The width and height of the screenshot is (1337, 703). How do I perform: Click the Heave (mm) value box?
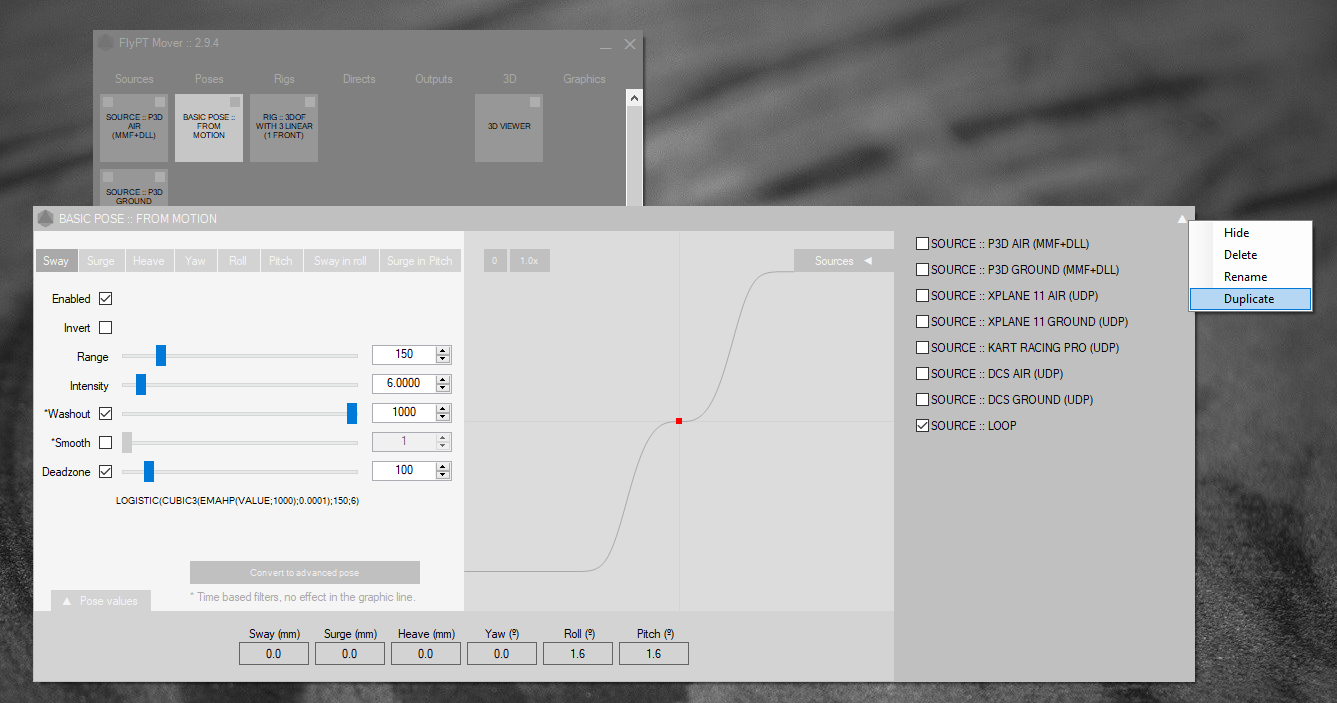[425, 654]
